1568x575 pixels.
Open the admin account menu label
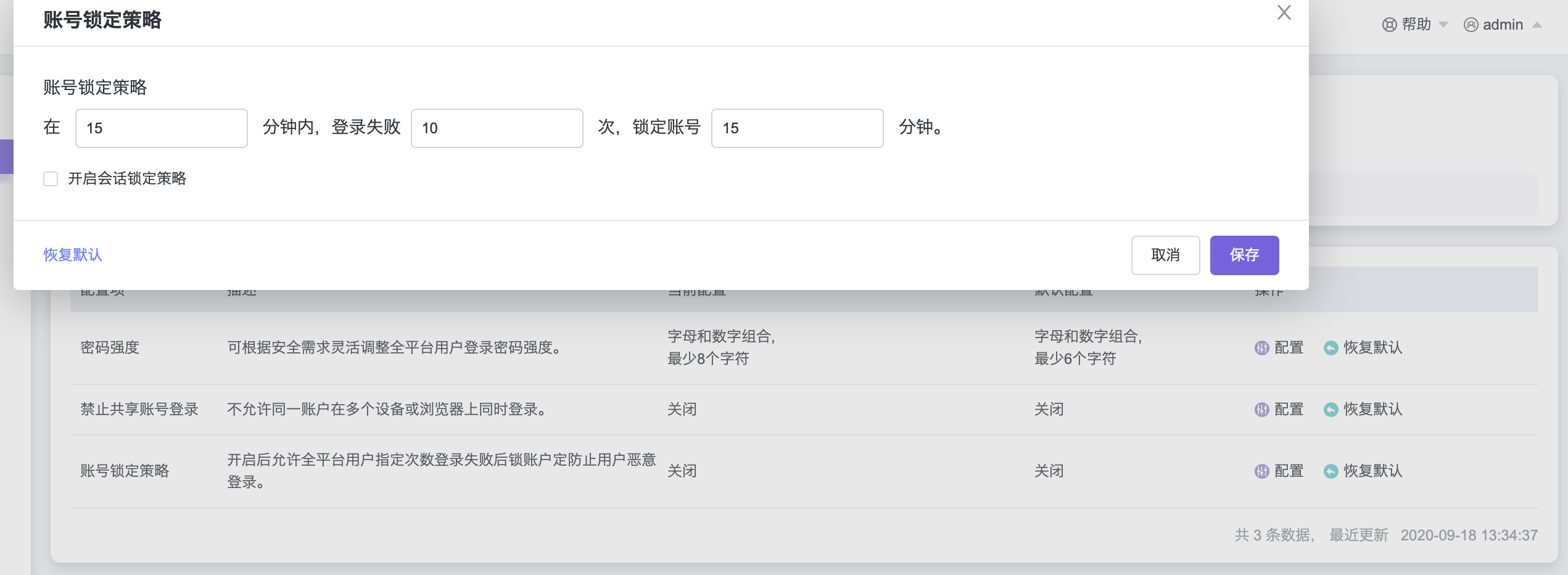(1503, 25)
